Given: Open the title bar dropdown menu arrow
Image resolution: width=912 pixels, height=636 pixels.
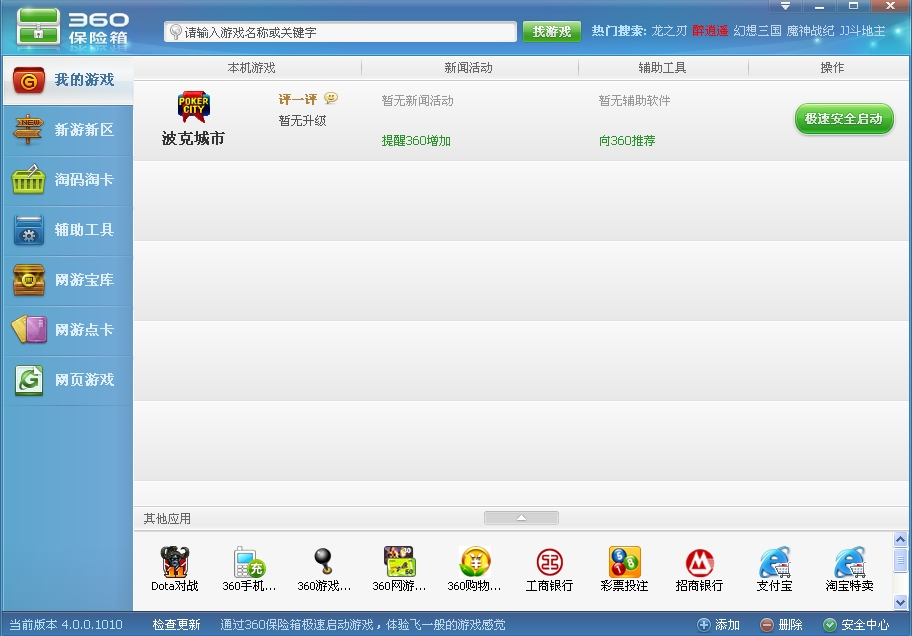Looking at the screenshot, I should 785,6.
